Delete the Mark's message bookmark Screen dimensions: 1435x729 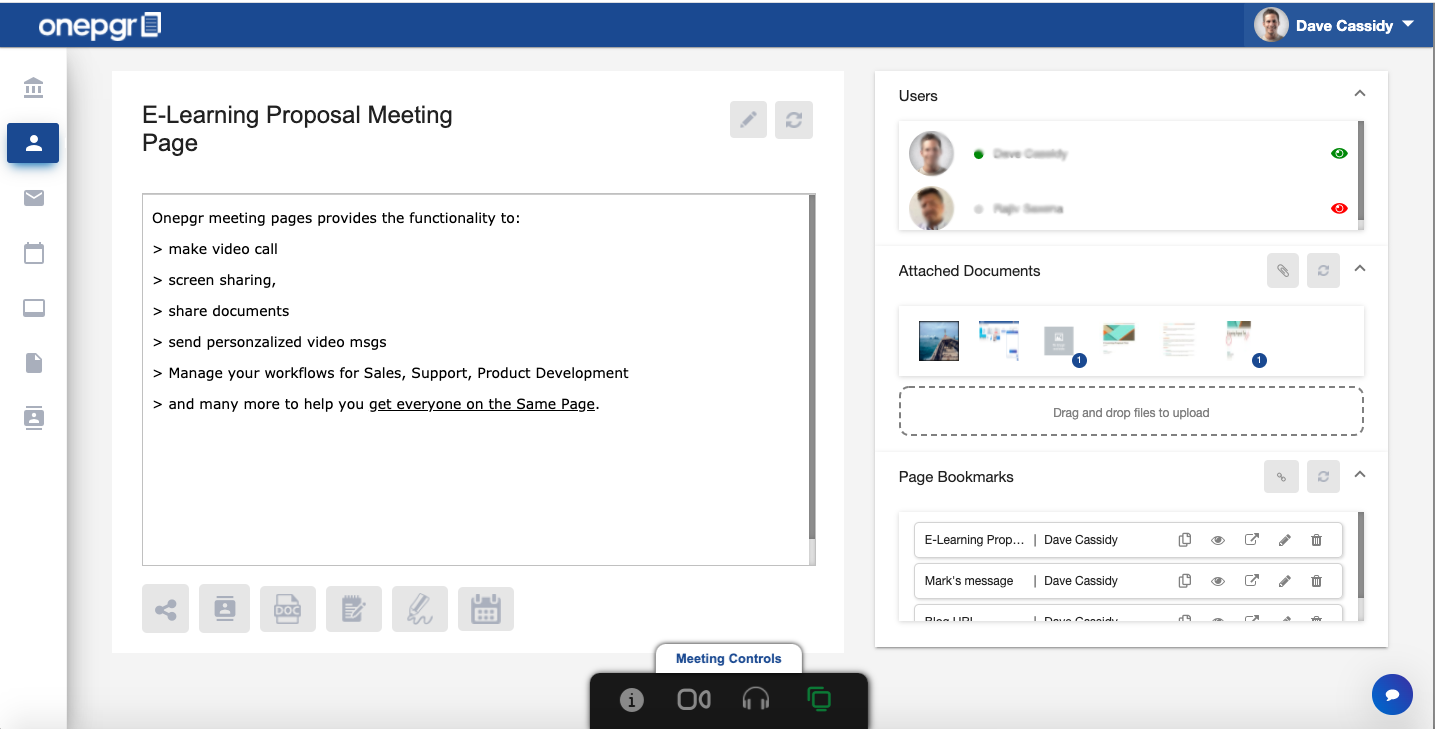click(x=1316, y=580)
